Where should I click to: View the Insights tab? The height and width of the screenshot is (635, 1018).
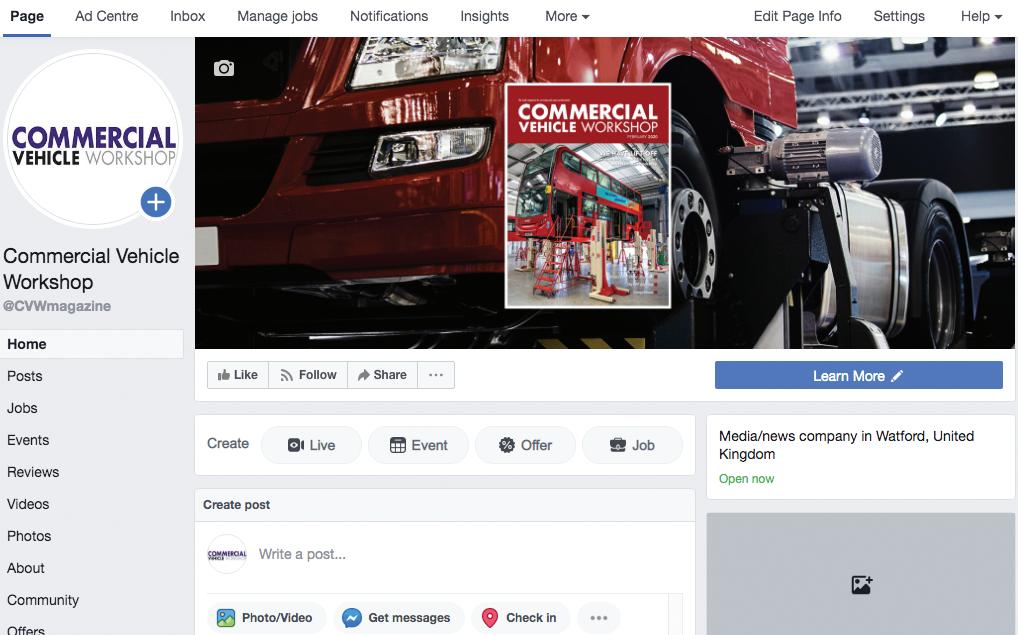click(484, 16)
